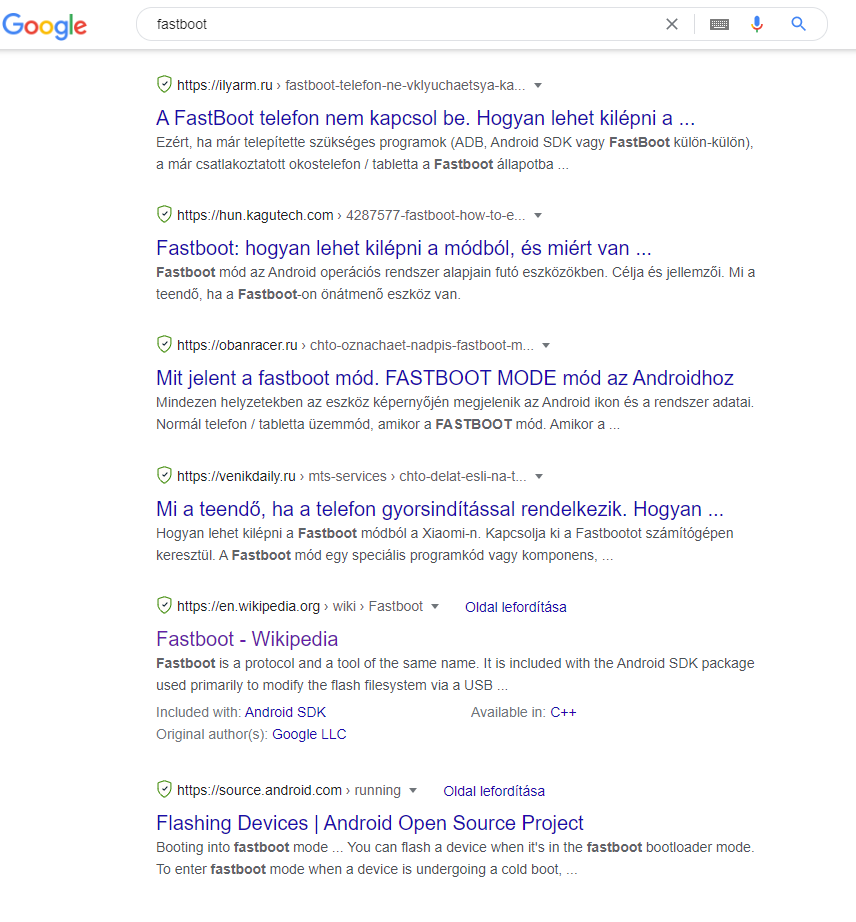Screen dimensions: 856x922
Task: Click the https://ilyarm.ru URL text
Action: [225, 85]
